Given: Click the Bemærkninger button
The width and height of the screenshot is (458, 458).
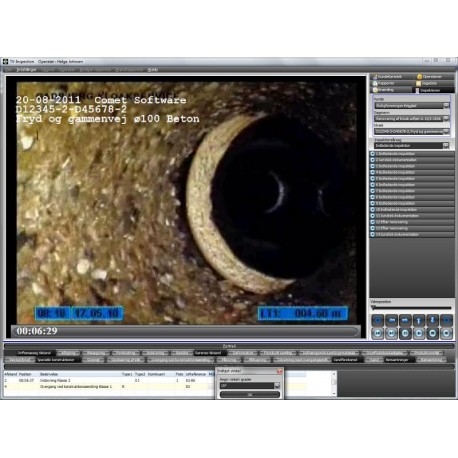Looking at the screenshot, I should 399,360.
